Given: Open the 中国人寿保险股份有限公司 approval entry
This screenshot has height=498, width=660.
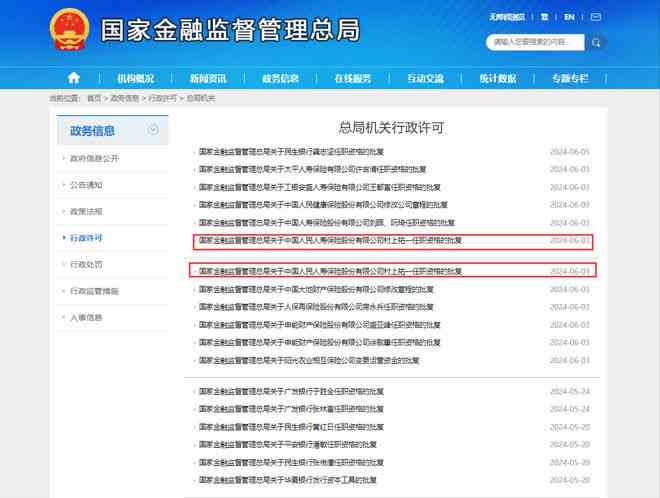Looking at the screenshot, I should [x=327, y=222].
